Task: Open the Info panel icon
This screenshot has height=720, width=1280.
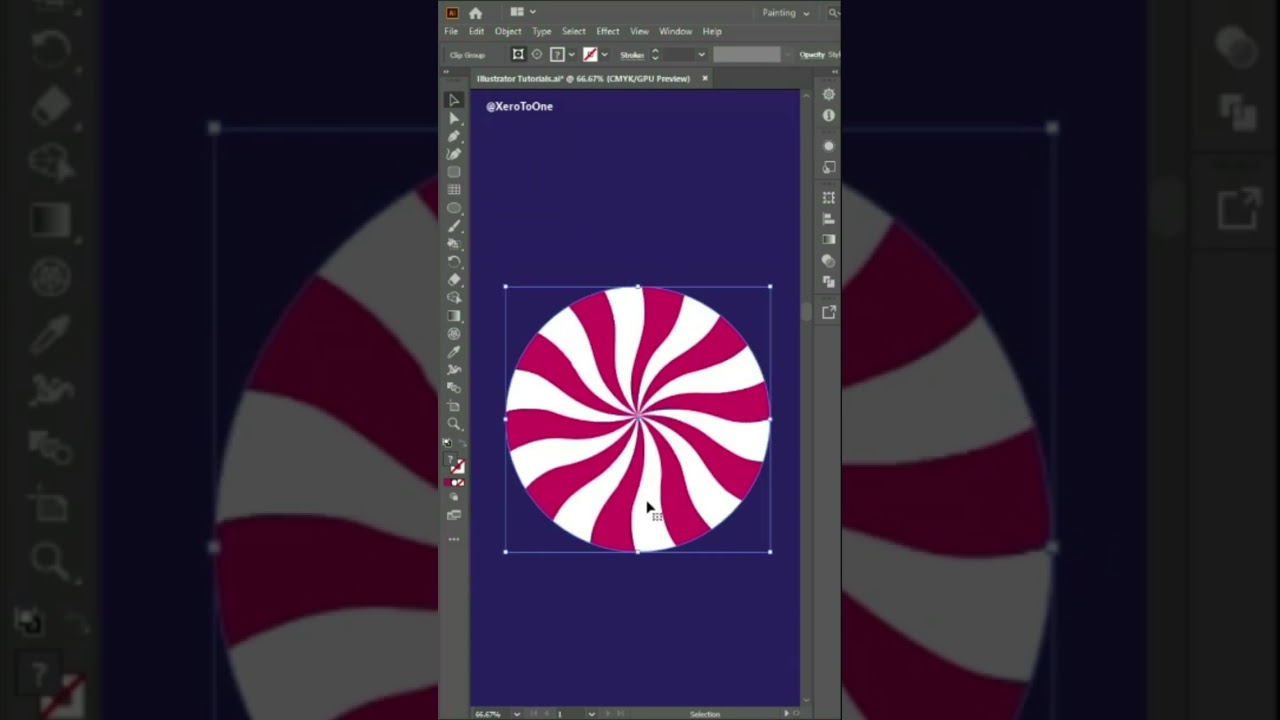Action: pos(828,116)
